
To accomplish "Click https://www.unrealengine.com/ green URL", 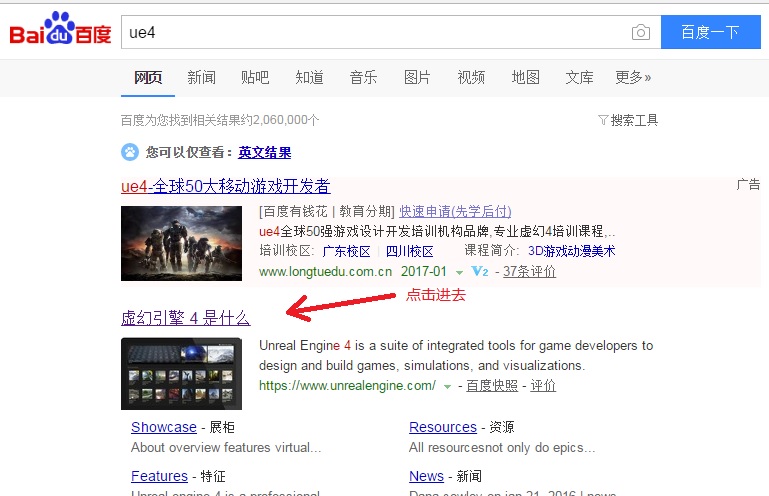I will (347, 386).
